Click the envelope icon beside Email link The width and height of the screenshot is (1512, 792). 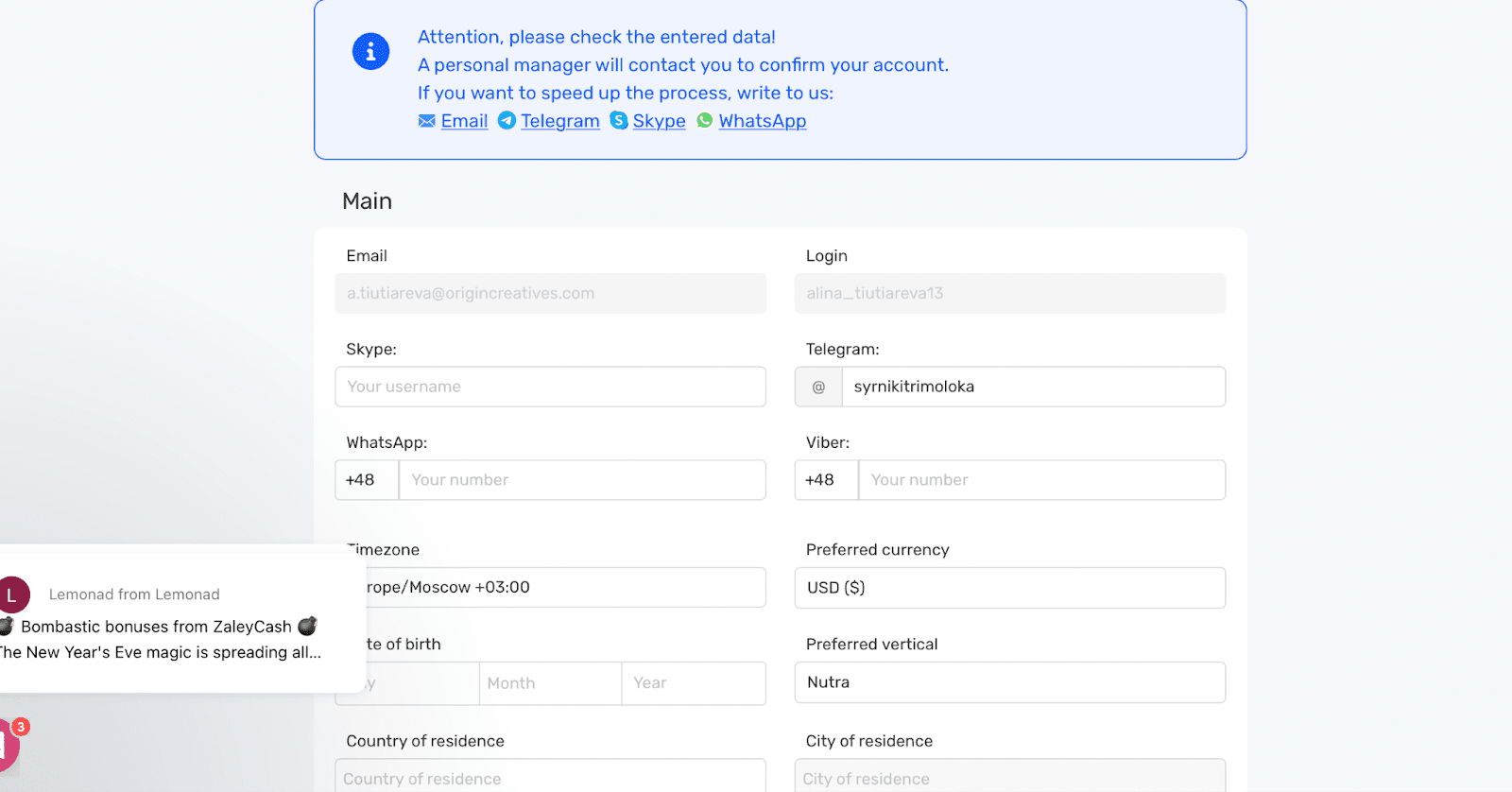coord(427,121)
